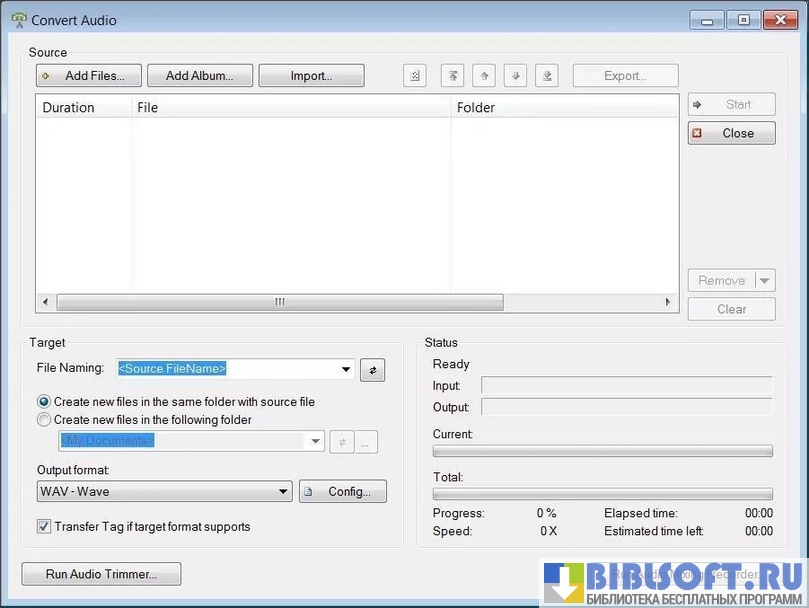Choose create files in following folder option

tap(44, 420)
